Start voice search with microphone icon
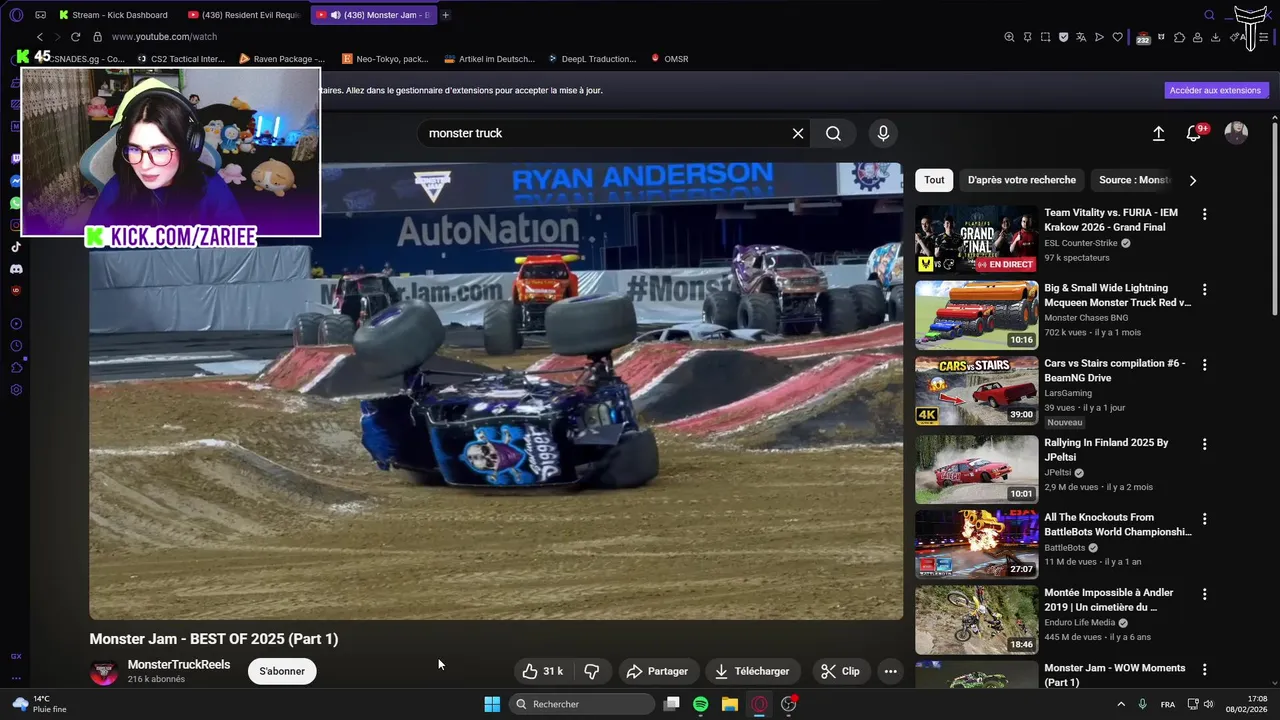Screen dimensions: 1280x720 (x=883, y=133)
